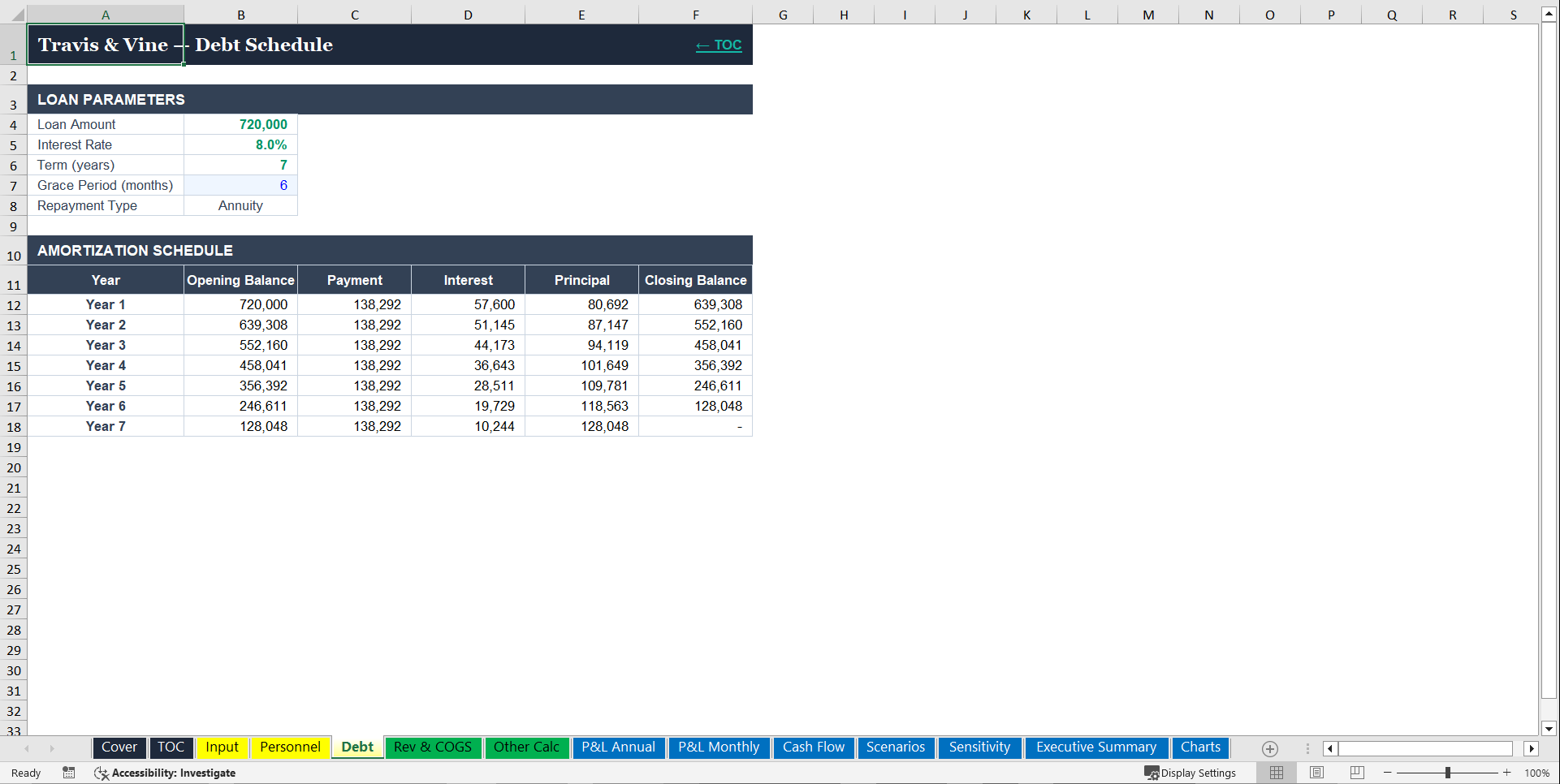Select the Loan Amount value 720,000

point(241,124)
